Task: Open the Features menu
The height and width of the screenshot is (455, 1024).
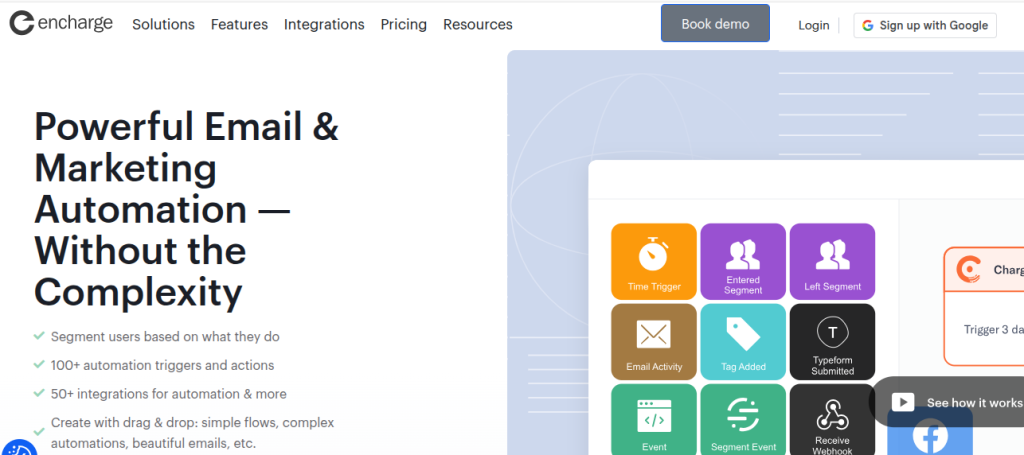Action: pos(239,24)
